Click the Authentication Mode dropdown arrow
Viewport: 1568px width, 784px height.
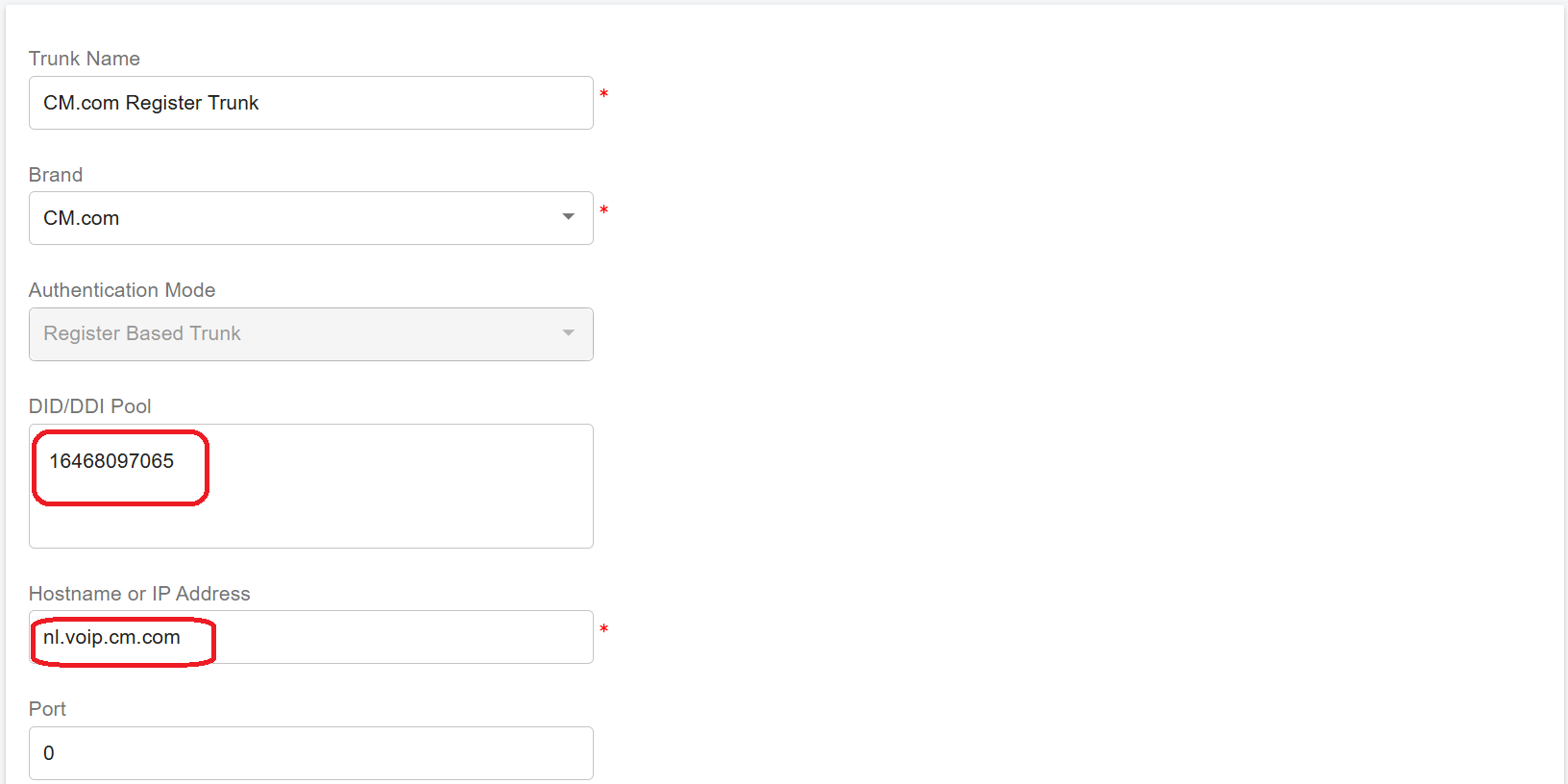[x=568, y=333]
